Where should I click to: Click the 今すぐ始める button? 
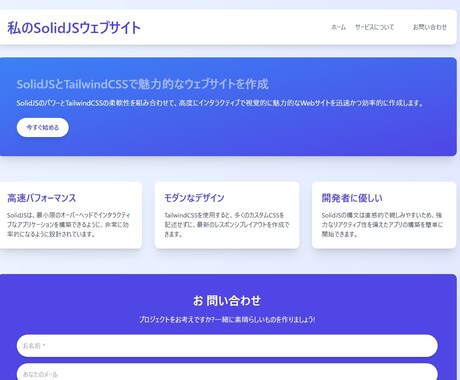click(43, 127)
